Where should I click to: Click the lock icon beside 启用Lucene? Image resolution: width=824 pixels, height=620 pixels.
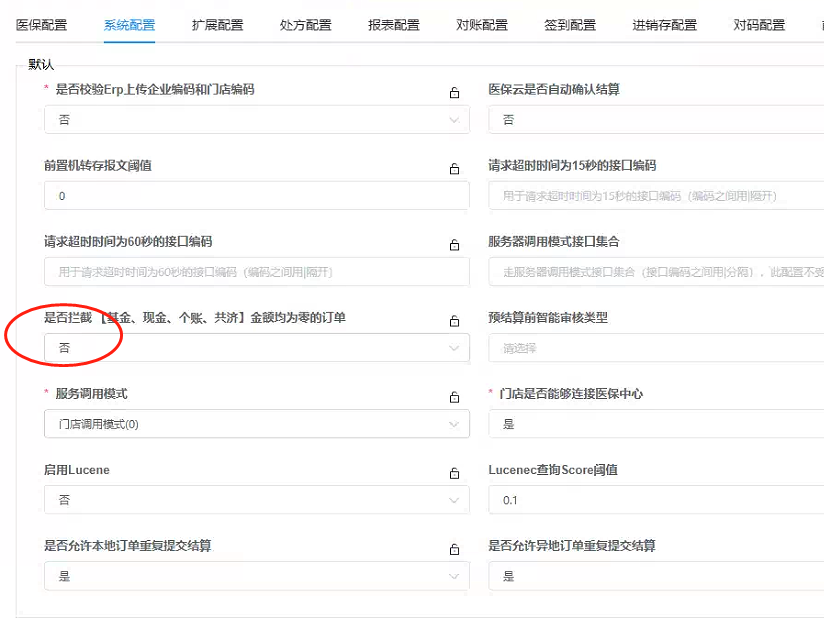[x=455, y=471]
